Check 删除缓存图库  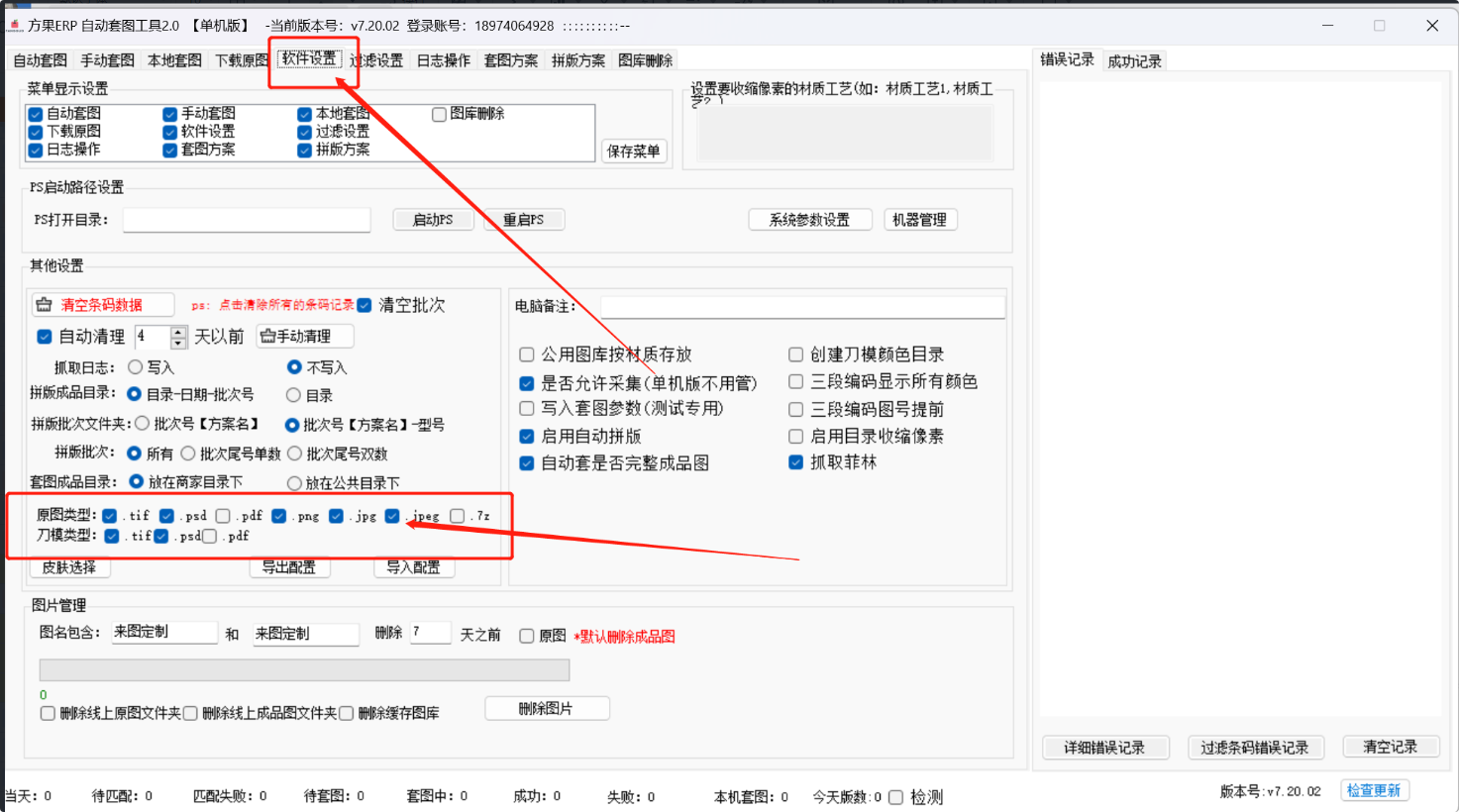tap(347, 713)
